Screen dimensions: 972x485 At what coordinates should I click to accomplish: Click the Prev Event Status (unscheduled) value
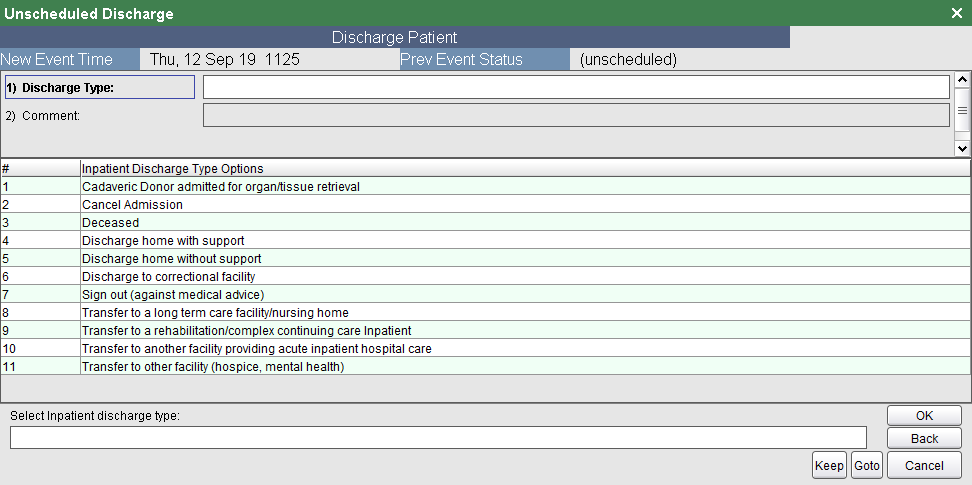pos(628,60)
